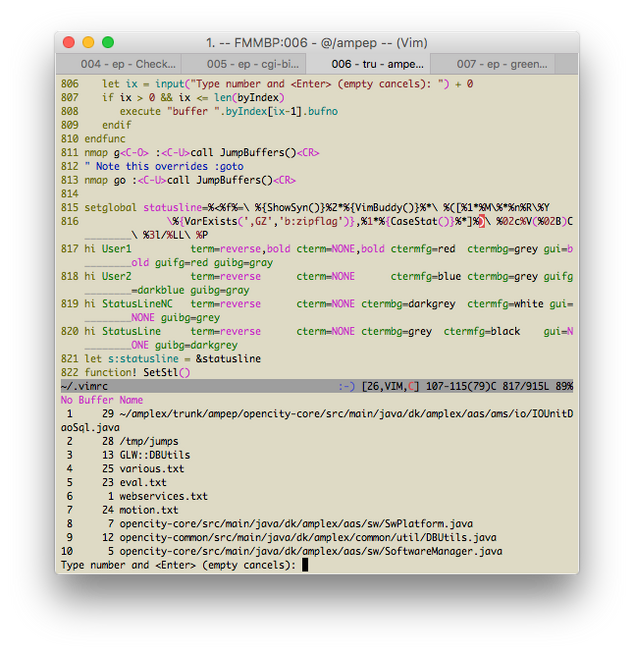This screenshot has width=634, height=653.
Task: Click buffer entry various.txt
Action: point(152,469)
